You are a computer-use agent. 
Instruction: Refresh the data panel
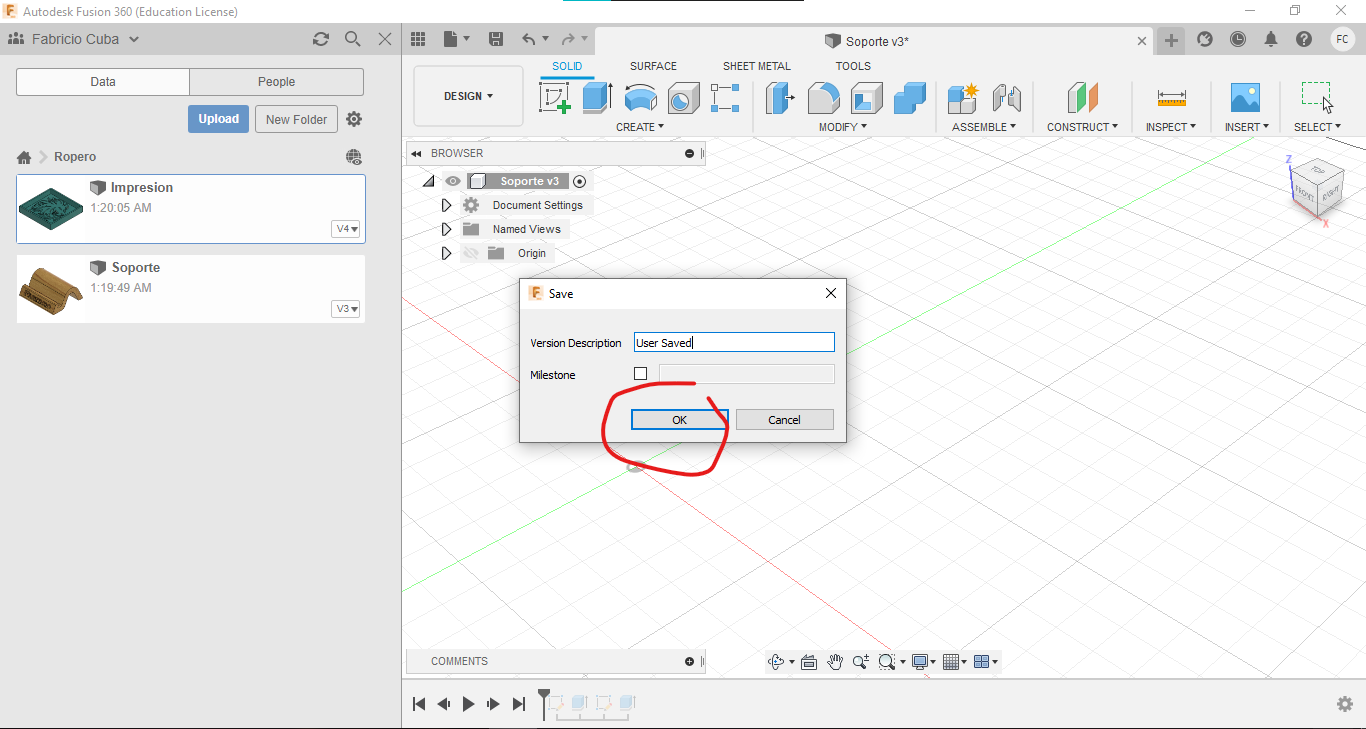pos(321,39)
